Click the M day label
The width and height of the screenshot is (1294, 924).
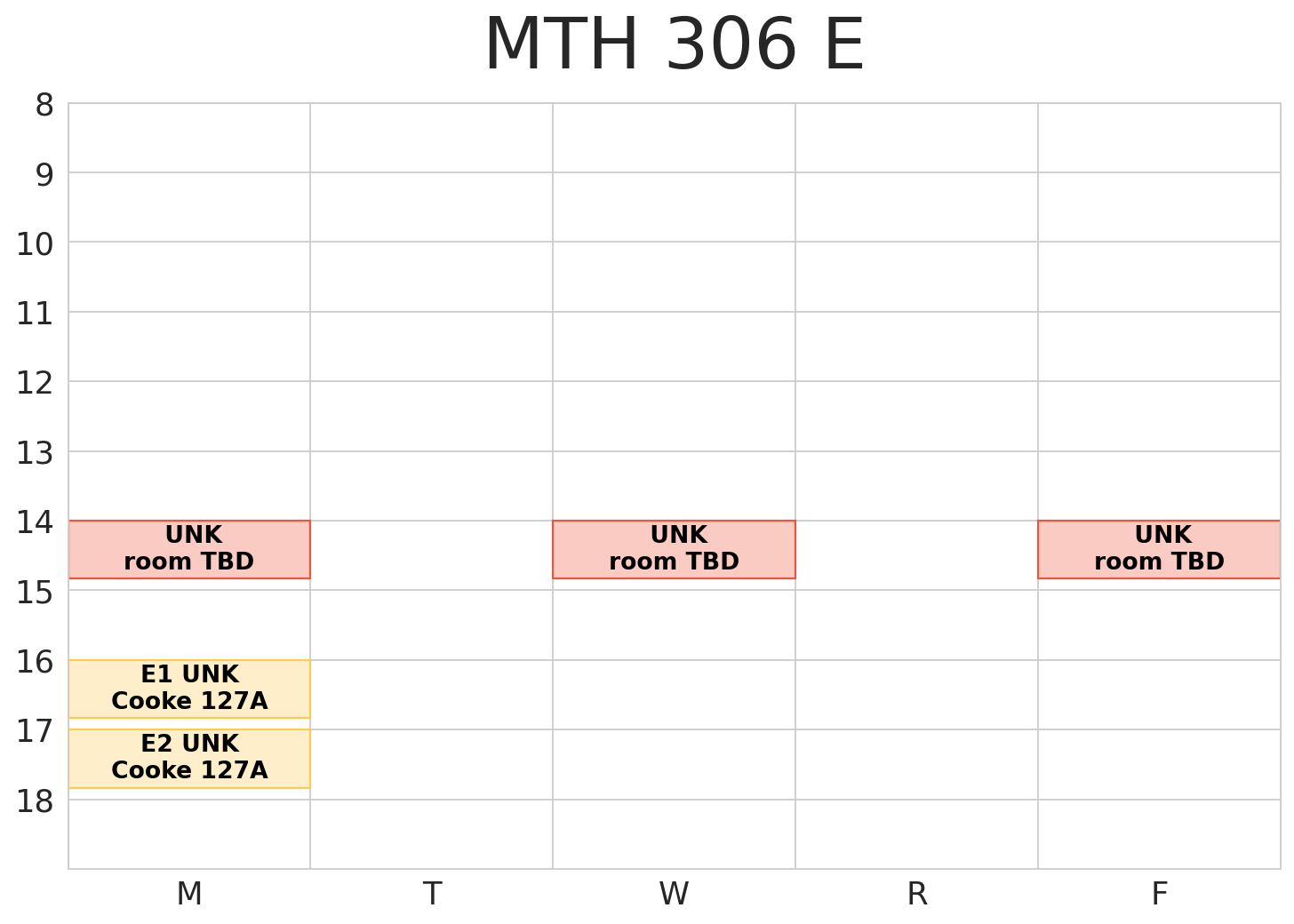pos(189,894)
